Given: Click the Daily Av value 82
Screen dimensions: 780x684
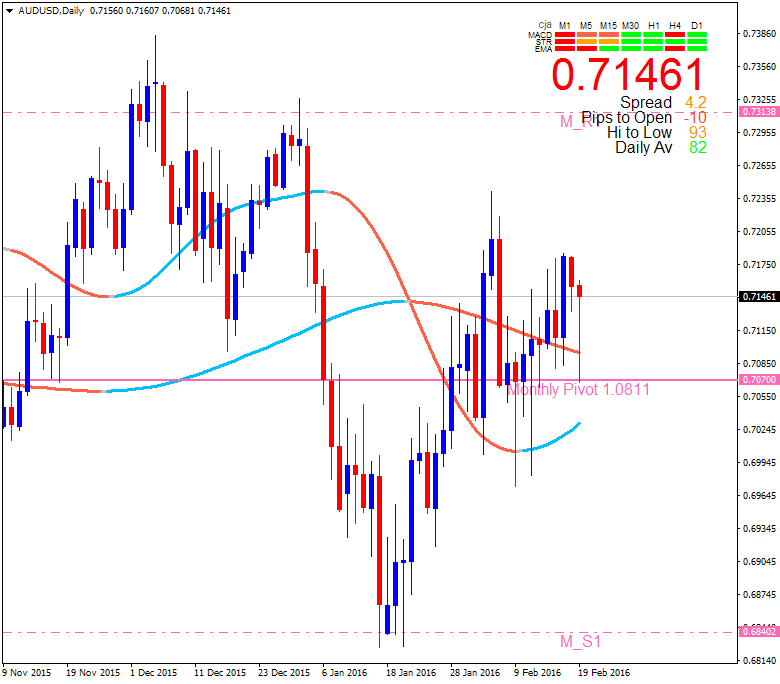Looking at the screenshot, I should click(698, 147).
